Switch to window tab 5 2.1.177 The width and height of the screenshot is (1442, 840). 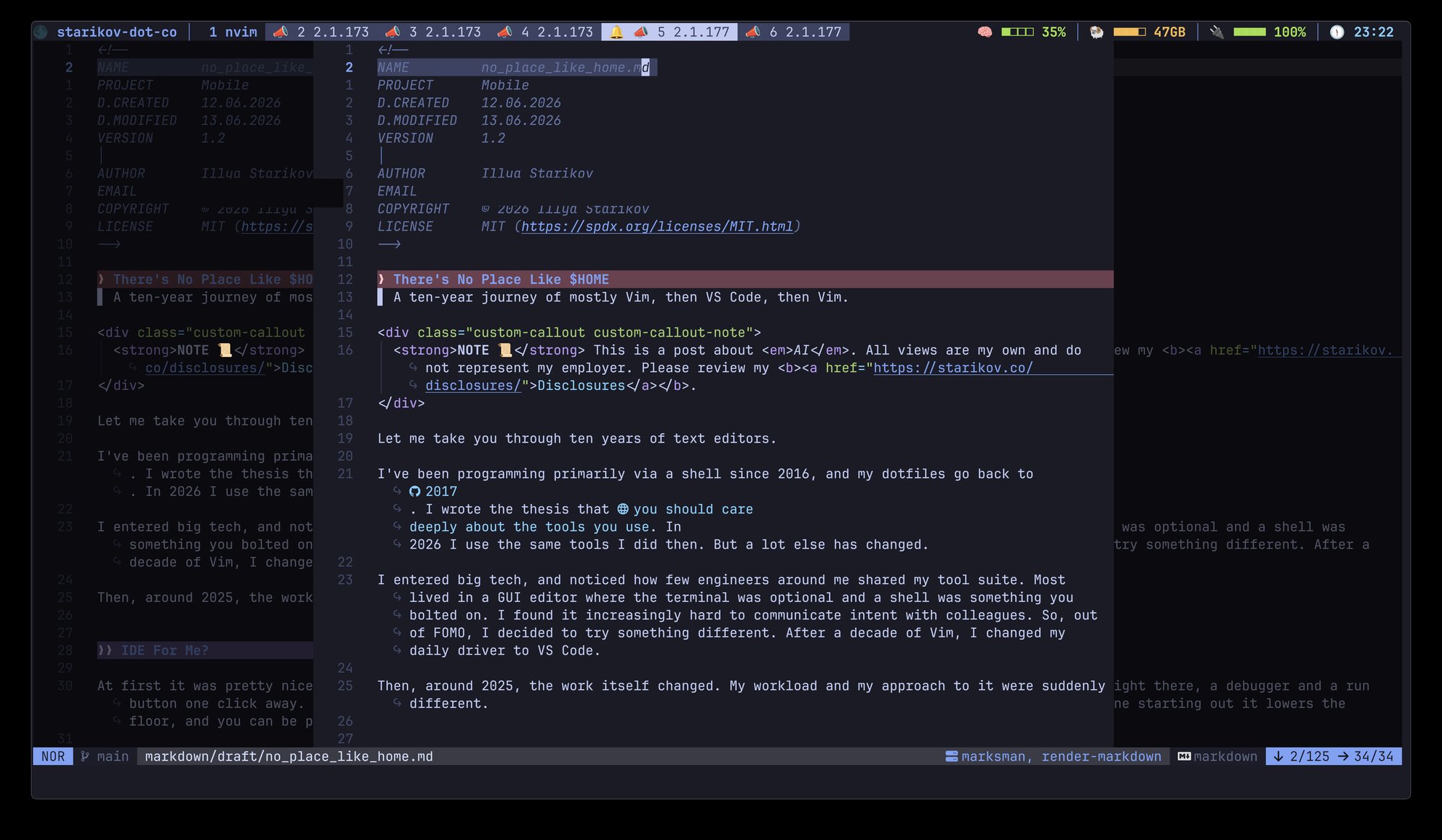pyautogui.click(x=669, y=32)
